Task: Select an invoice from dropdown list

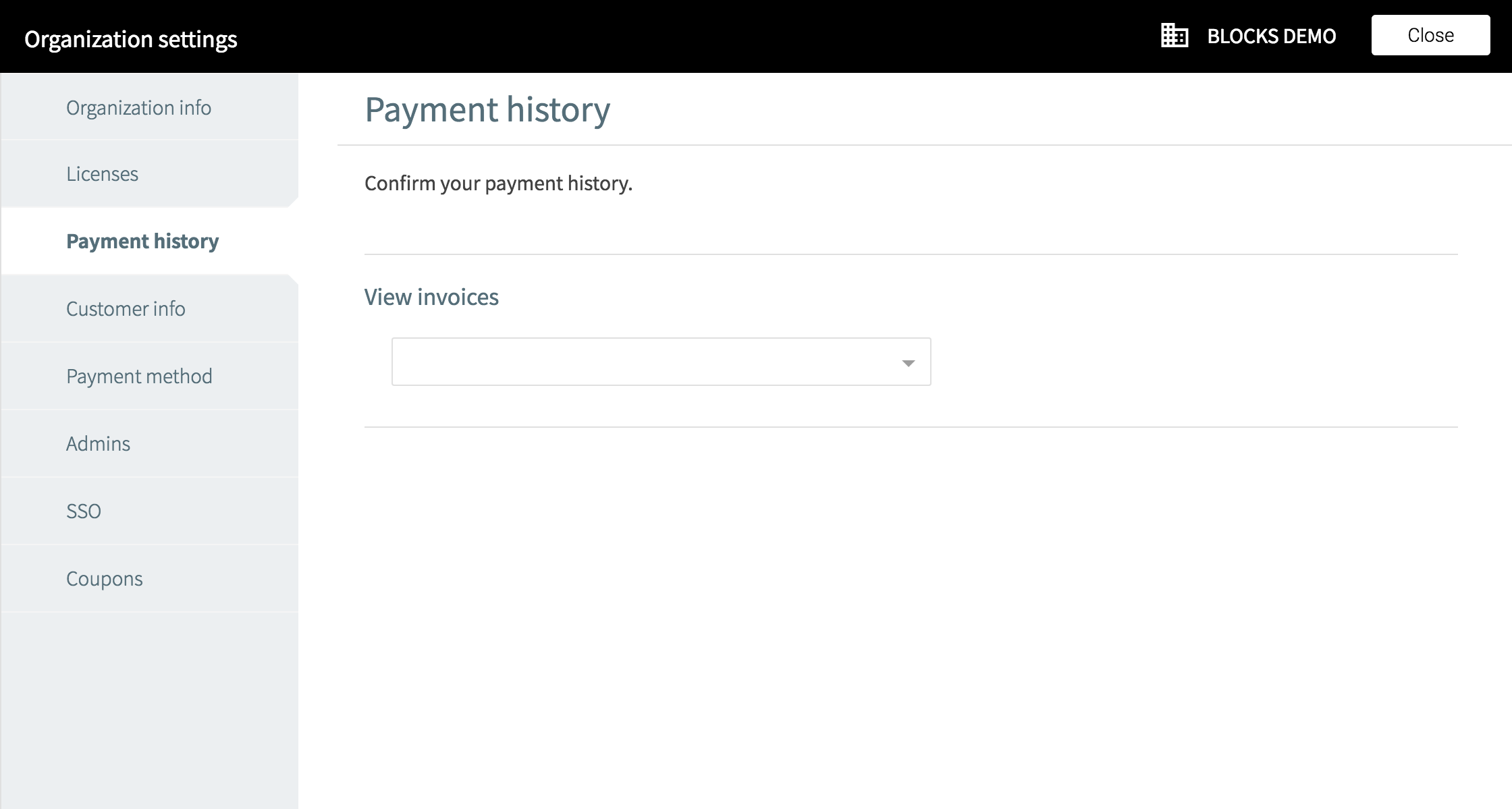Action: tap(660, 361)
